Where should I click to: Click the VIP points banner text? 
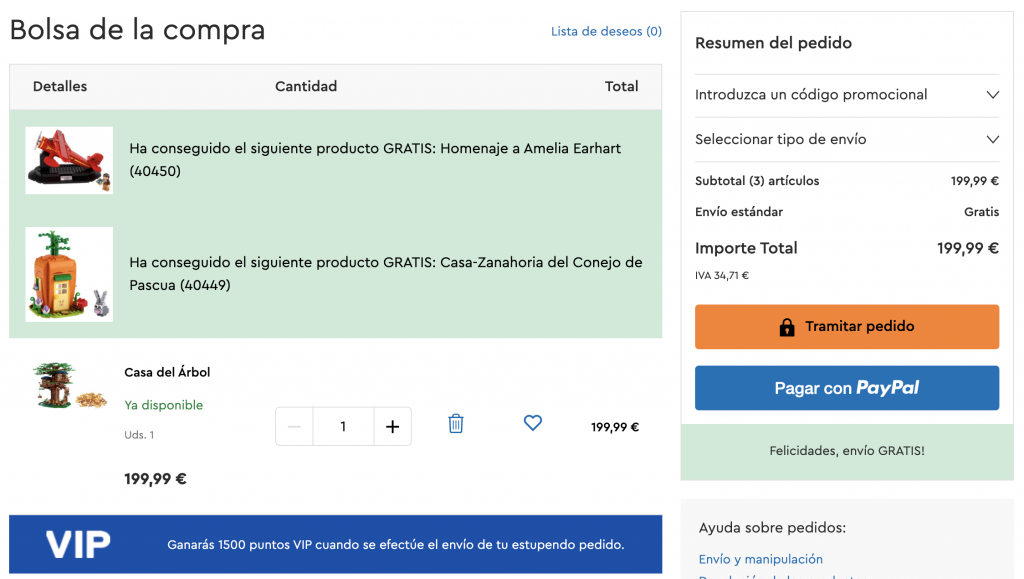396,545
